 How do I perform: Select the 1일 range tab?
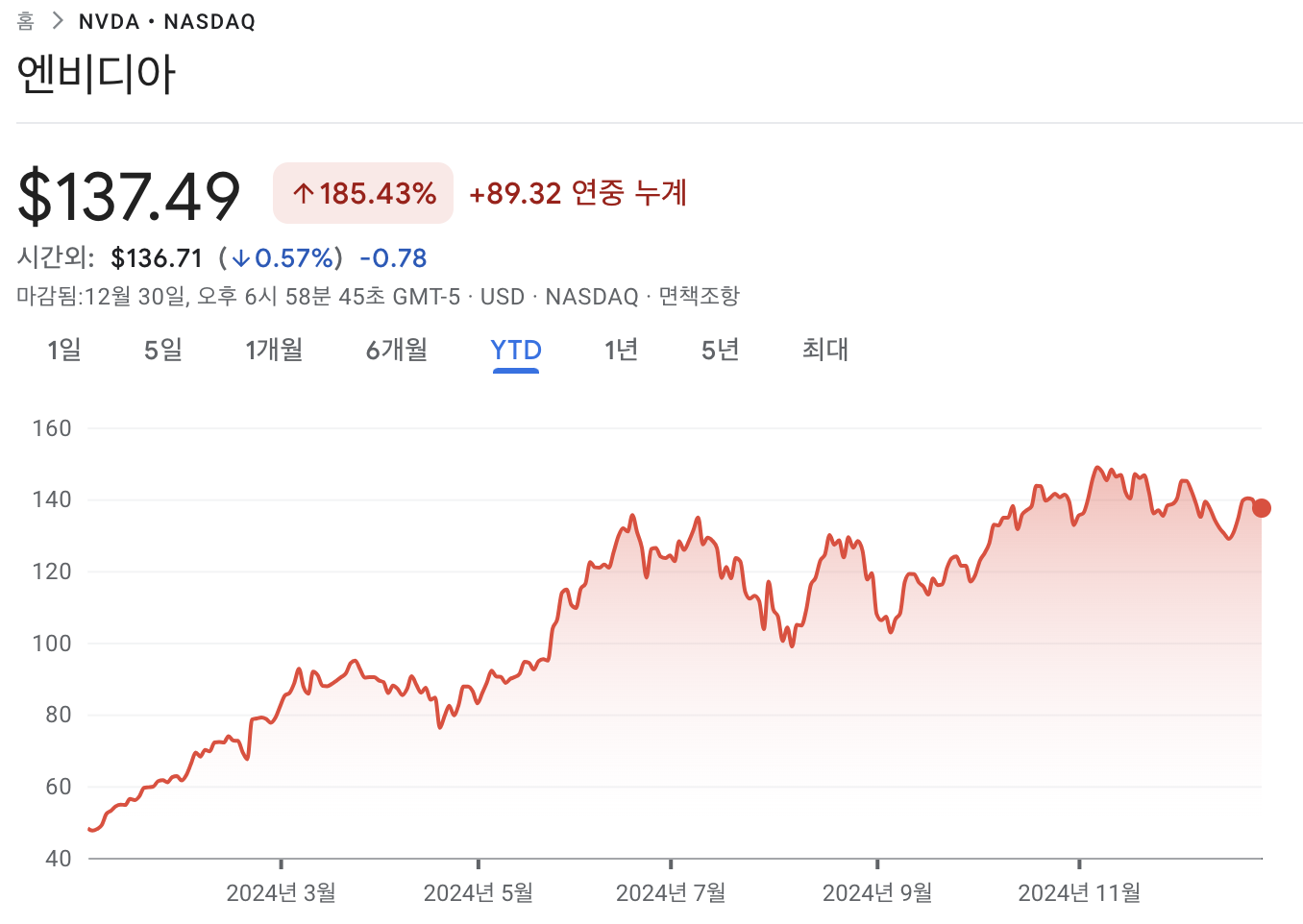tap(64, 350)
